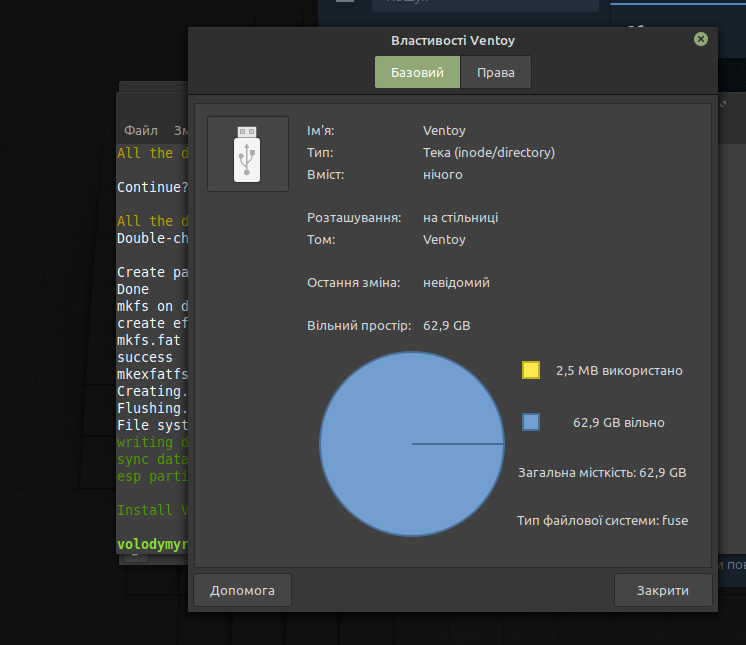746x645 pixels.
Task: Click the Загальна місткість: 62,9 GB text
Action: pos(602,473)
